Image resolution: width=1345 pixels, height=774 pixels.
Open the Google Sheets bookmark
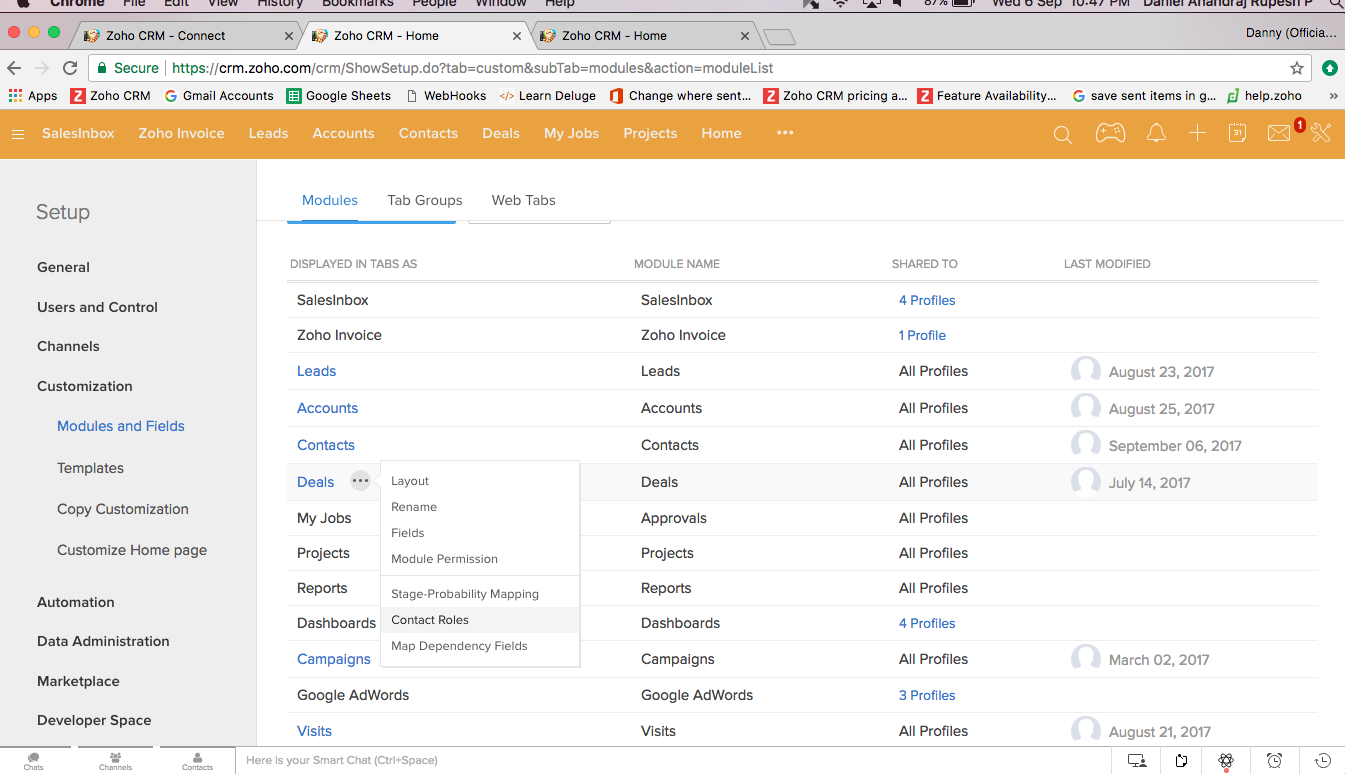click(338, 96)
